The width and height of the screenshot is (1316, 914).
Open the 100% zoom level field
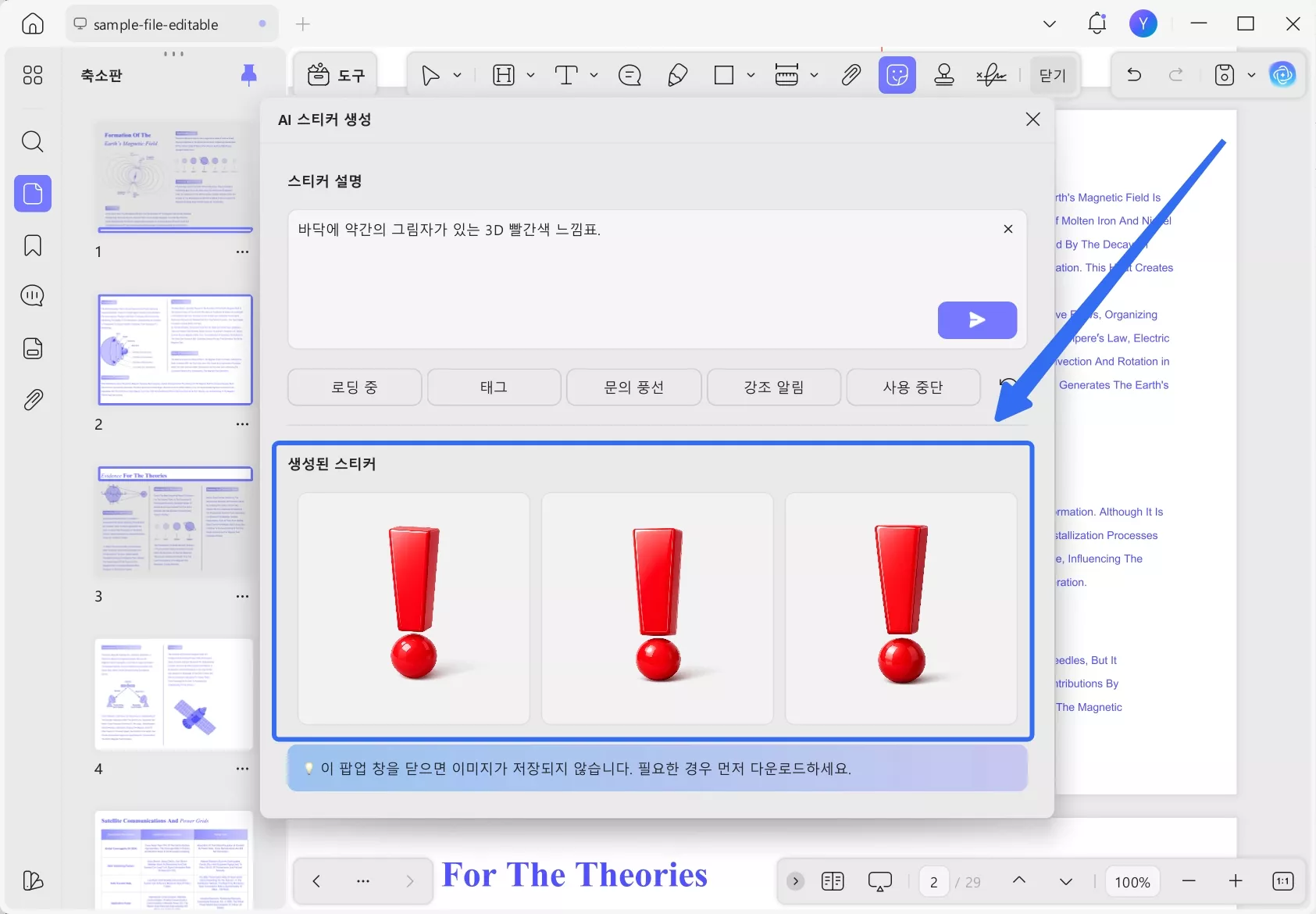1132,882
